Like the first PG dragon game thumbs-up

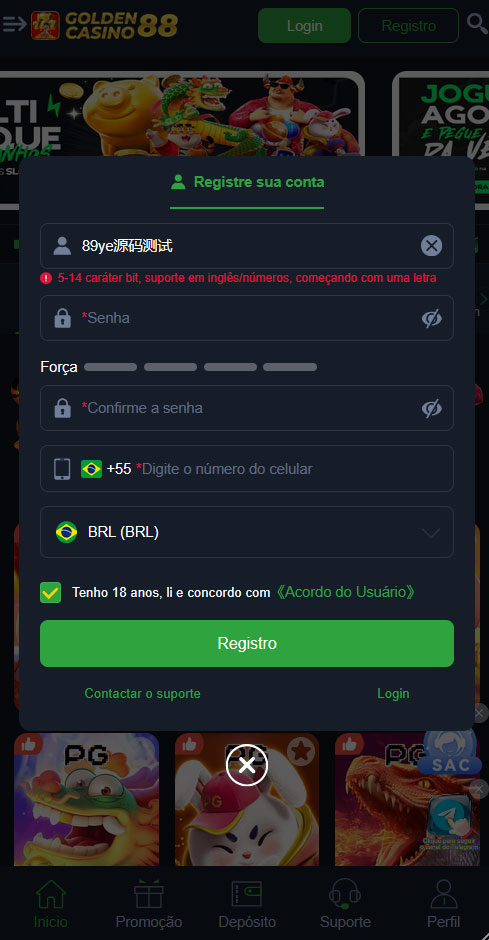[28, 745]
